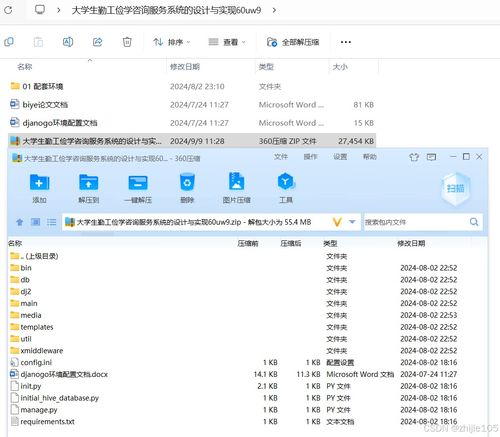The height and width of the screenshot is (437, 500).
Task: Click Add (添加) icon in 360 Zip
Action: [x=39, y=188]
